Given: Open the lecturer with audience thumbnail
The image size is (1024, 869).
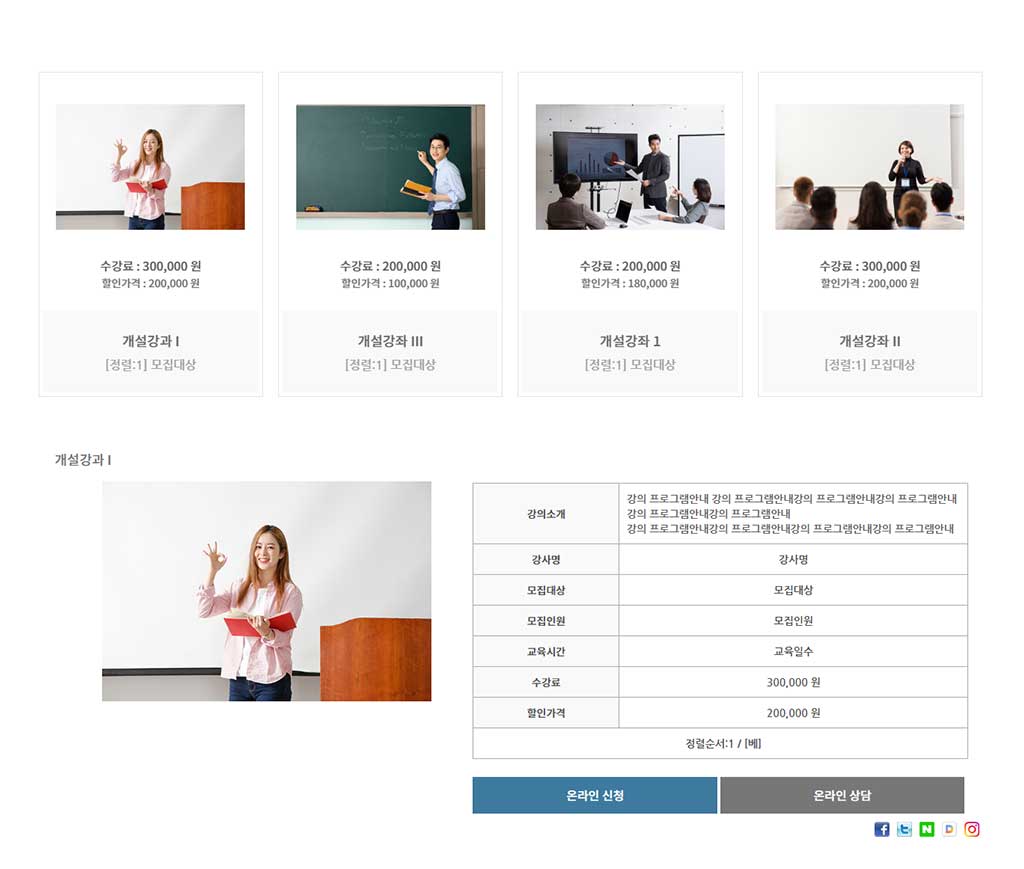Looking at the screenshot, I should 870,167.
